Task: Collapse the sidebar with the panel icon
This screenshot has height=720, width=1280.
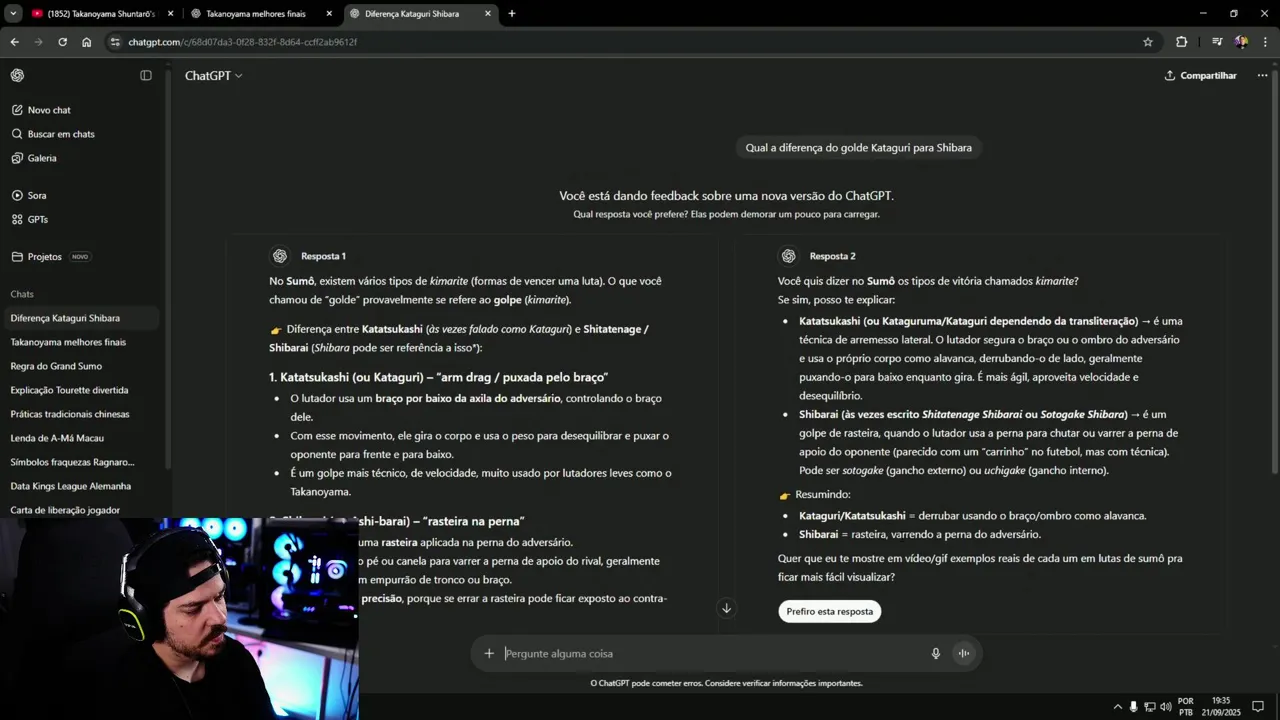Action: [x=146, y=75]
